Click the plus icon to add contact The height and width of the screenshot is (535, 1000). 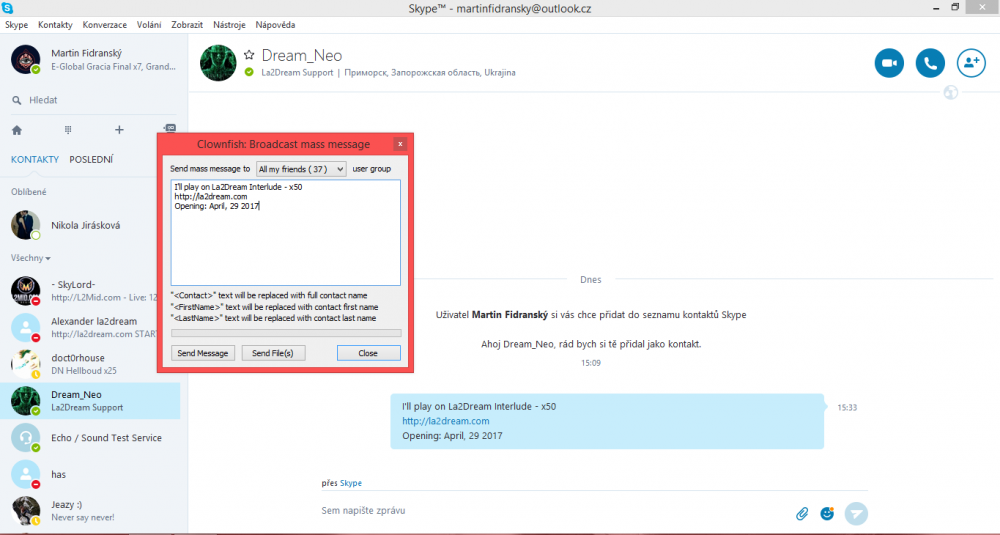(119, 130)
